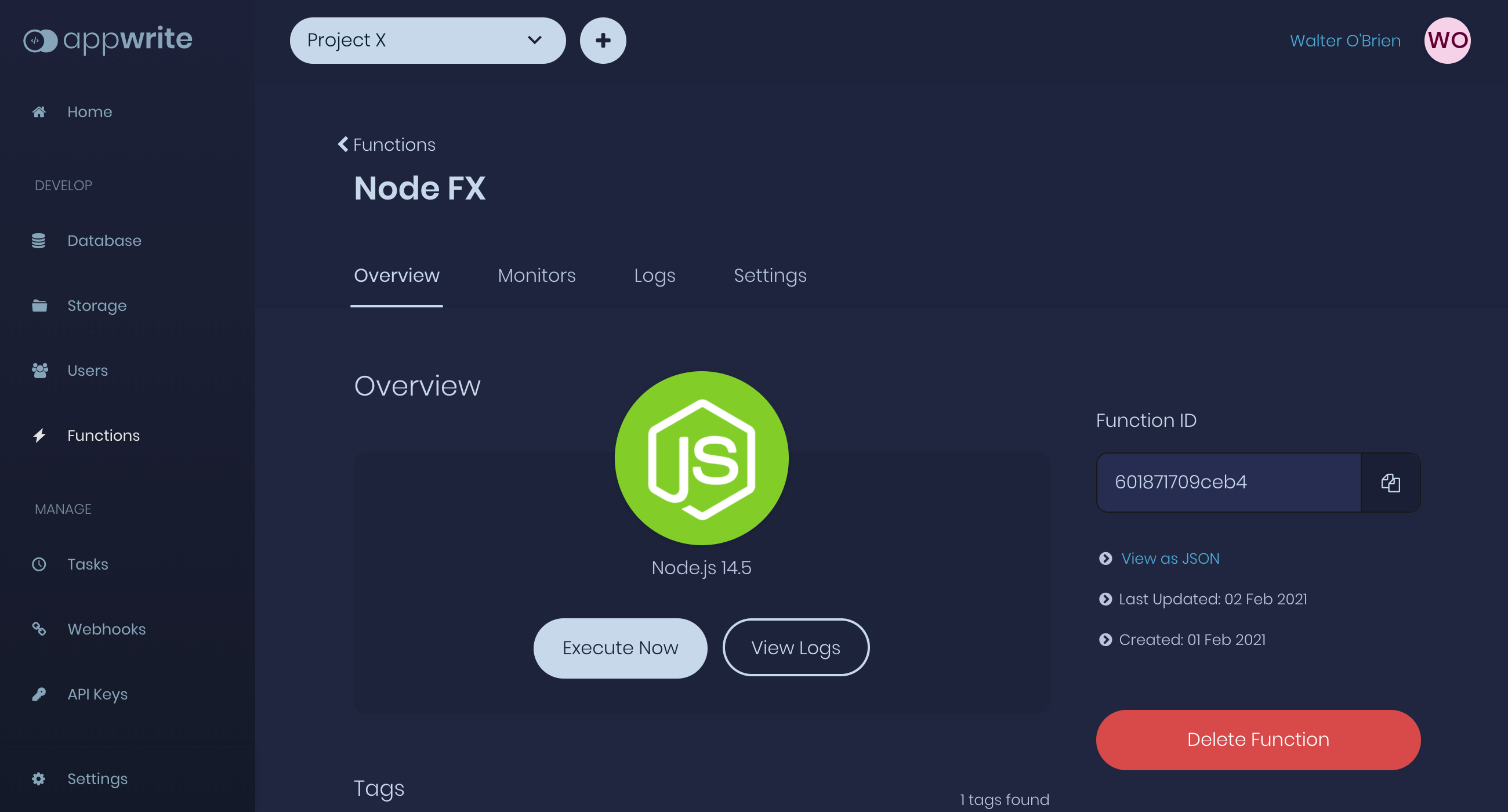Viewport: 1508px width, 812px height.
Task: Click the arrow icon beside Created date
Action: (1105, 640)
